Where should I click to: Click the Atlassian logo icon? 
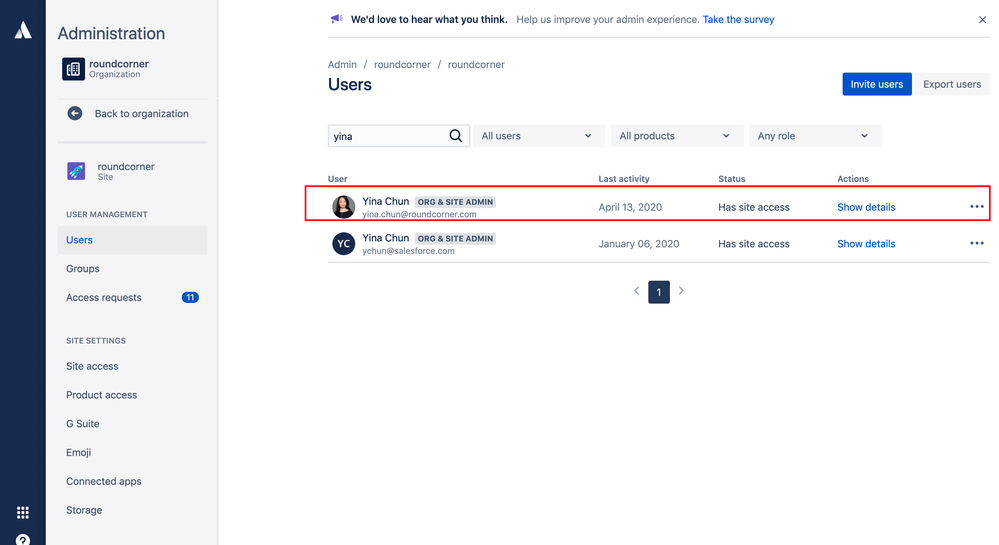[22, 31]
